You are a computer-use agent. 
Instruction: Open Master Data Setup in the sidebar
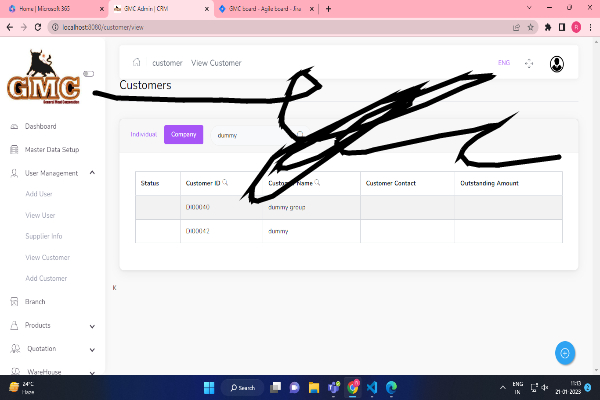coord(51,150)
